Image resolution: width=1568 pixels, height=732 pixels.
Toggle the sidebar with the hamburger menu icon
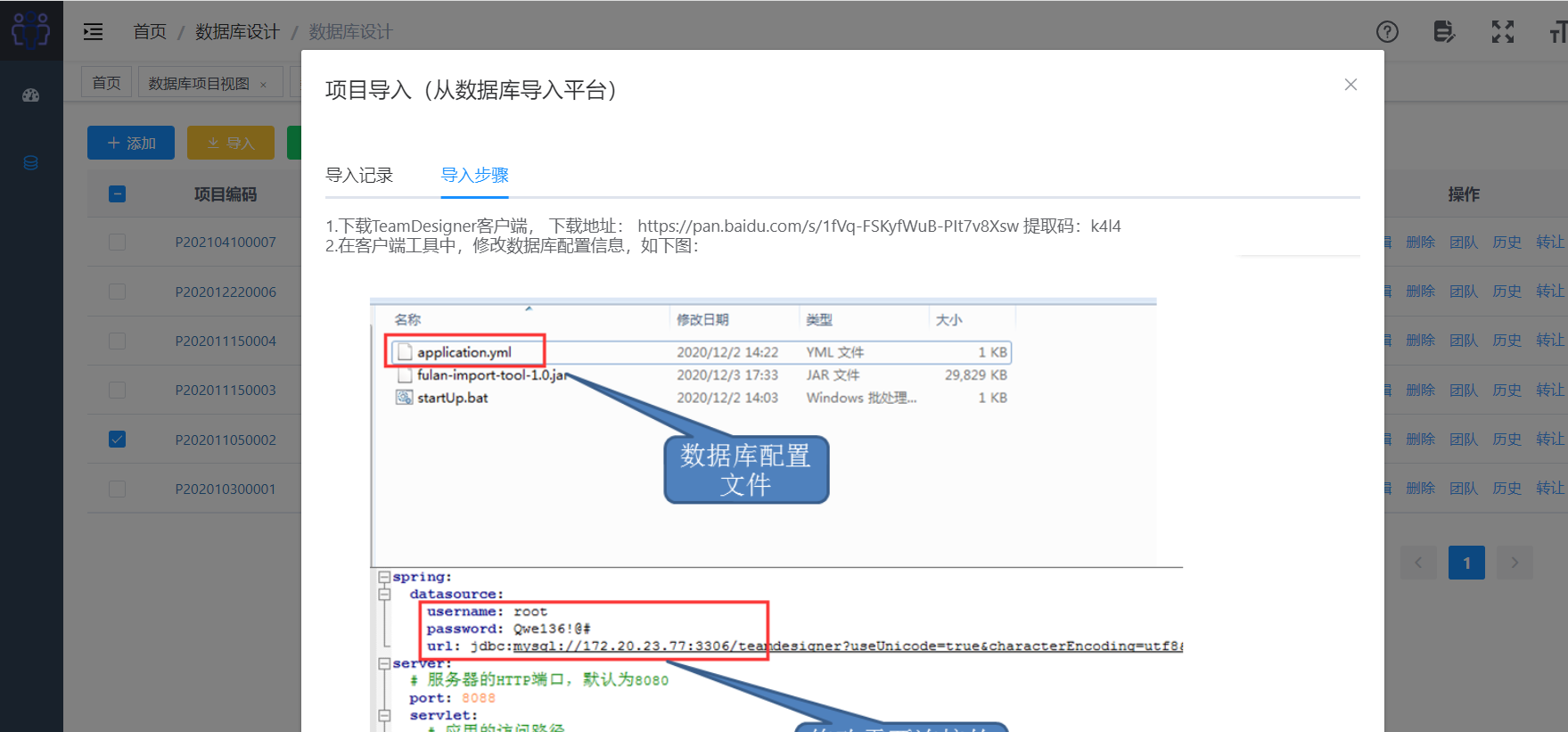[x=94, y=32]
